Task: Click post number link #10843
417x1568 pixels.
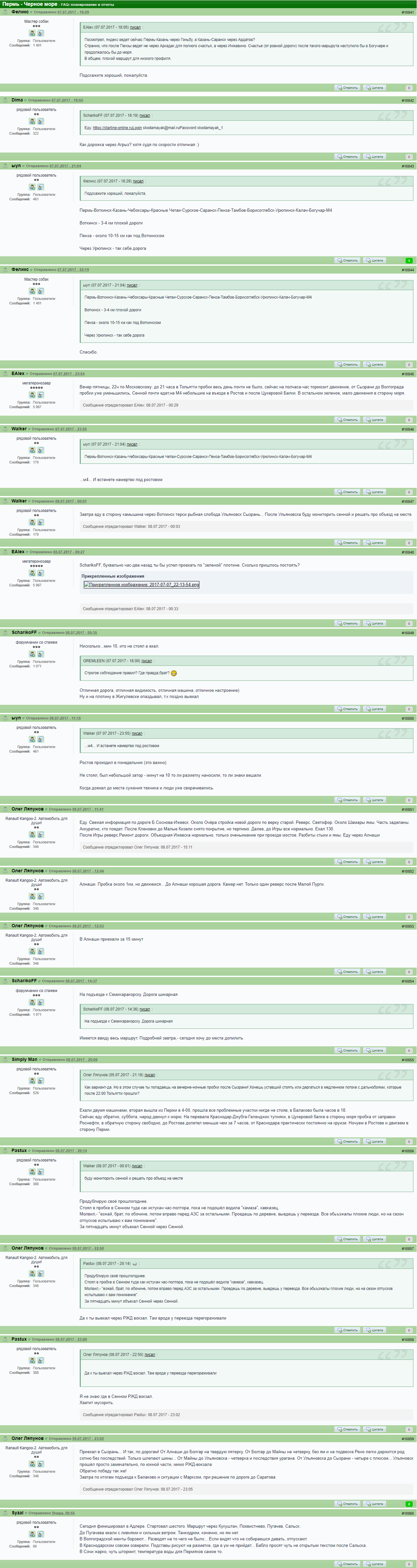Action: click(407, 166)
